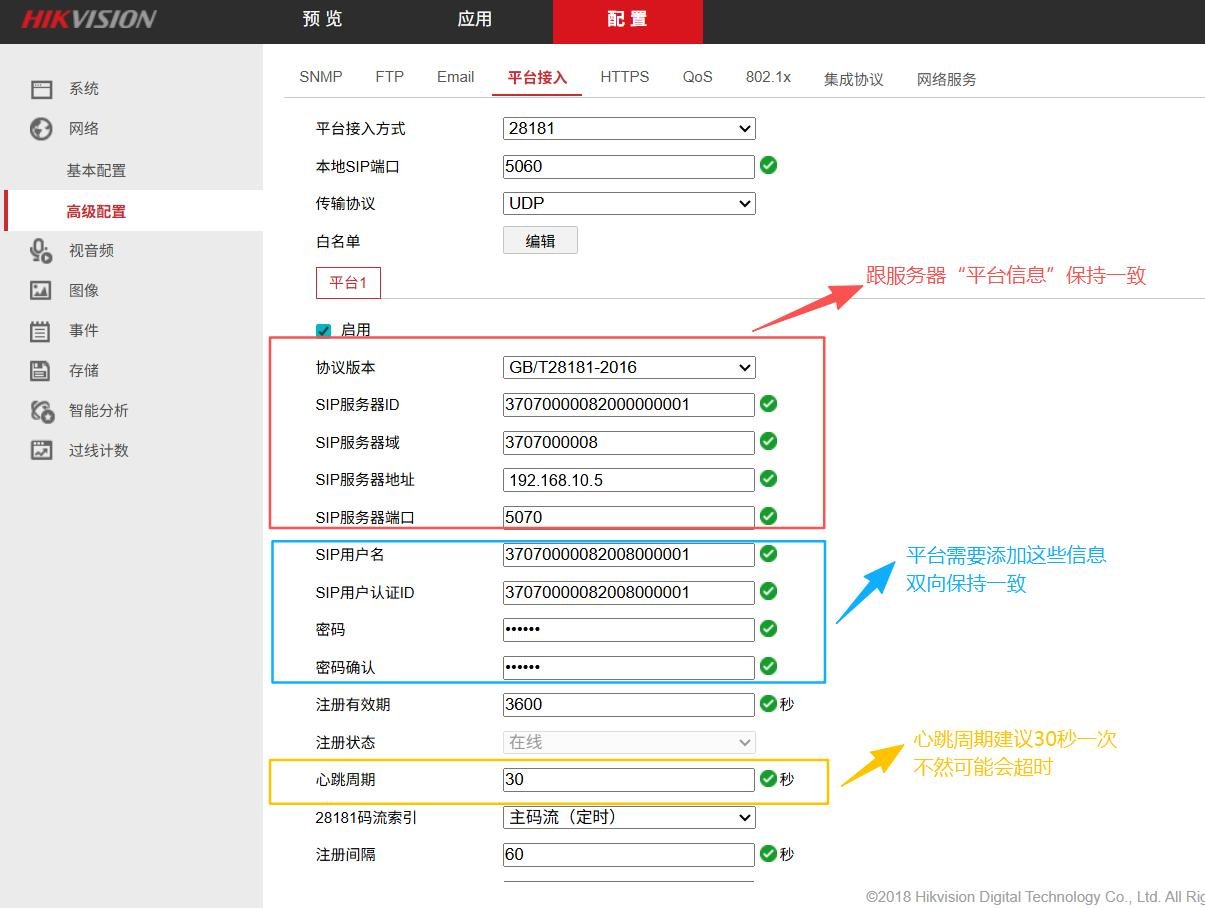Click the SIP服务器地址 input field
Image resolution: width=1205 pixels, height=908 pixels.
pyautogui.click(x=629, y=480)
